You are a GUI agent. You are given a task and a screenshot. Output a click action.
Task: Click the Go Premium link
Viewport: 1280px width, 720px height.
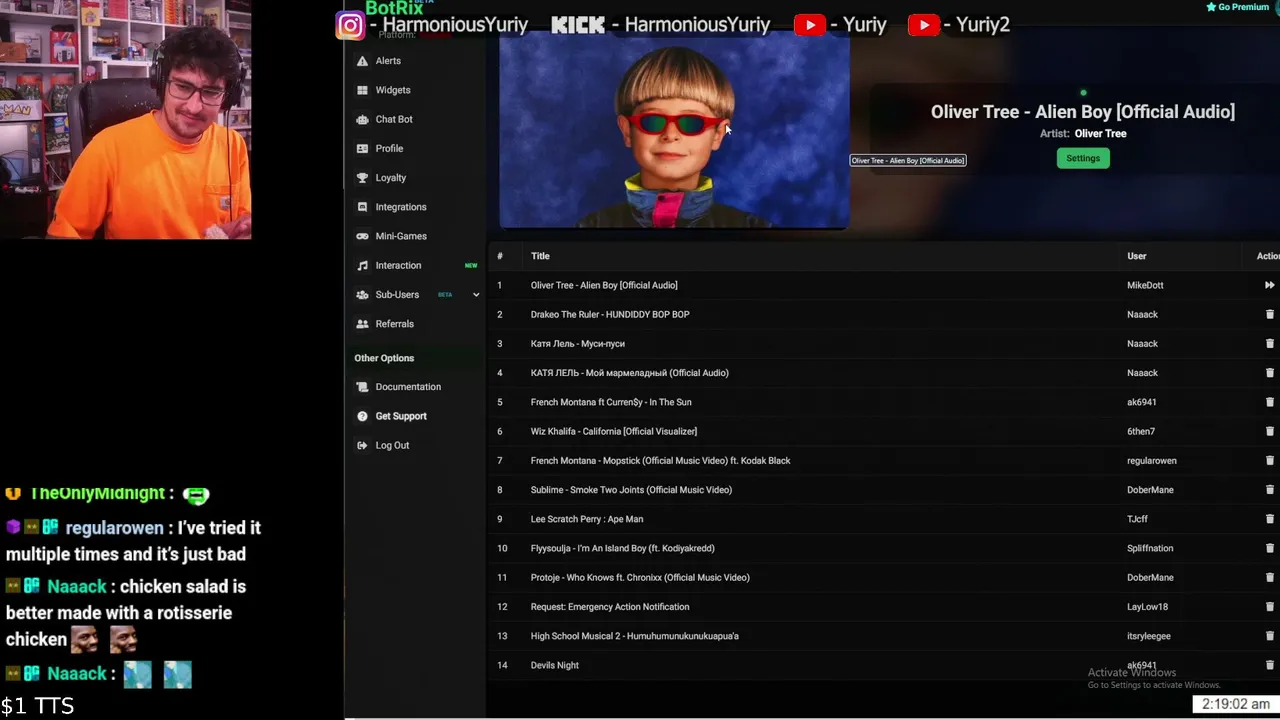(x=1238, y=7)
